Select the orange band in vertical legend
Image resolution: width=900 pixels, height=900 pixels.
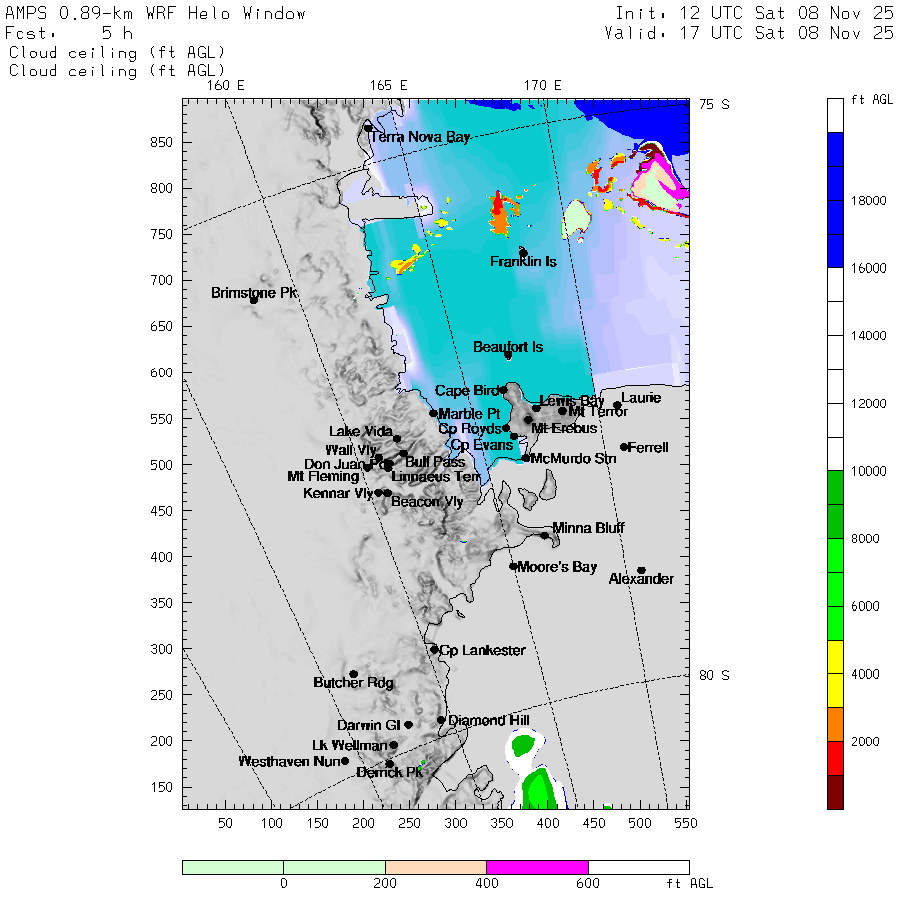835,724
